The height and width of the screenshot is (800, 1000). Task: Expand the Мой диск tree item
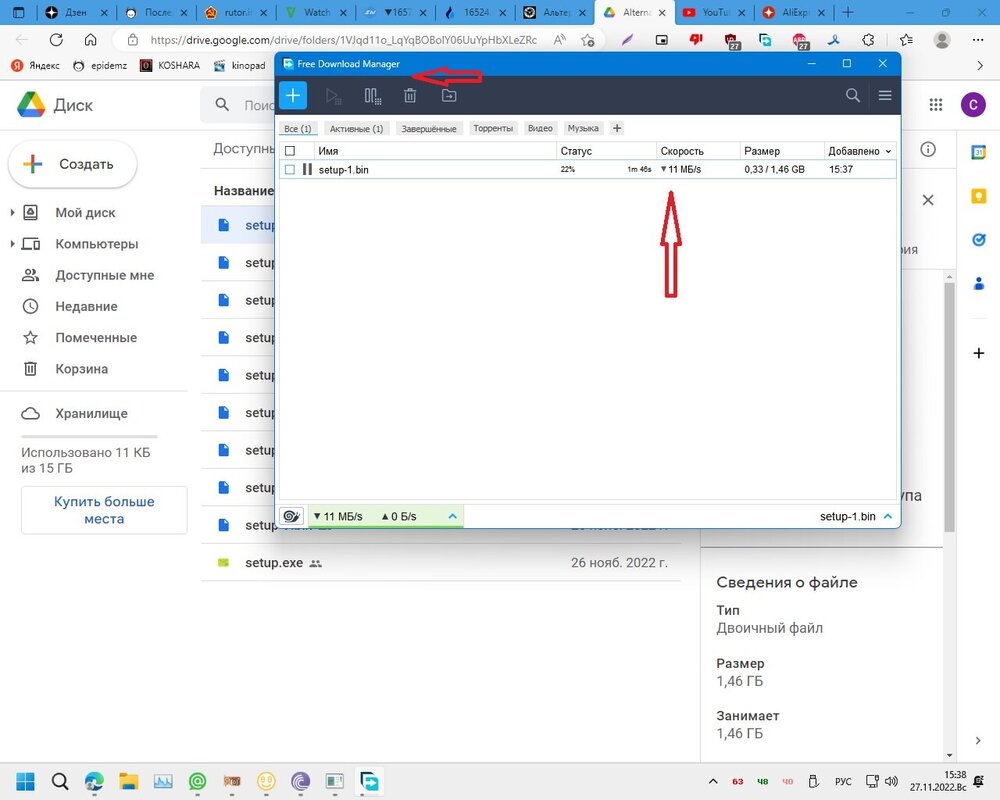[x=12, y=213]
